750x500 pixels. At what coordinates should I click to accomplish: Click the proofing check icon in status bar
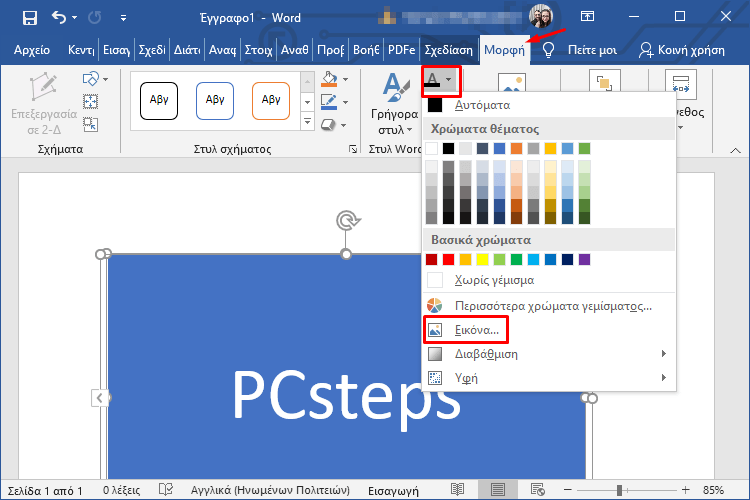click(166, 489)
